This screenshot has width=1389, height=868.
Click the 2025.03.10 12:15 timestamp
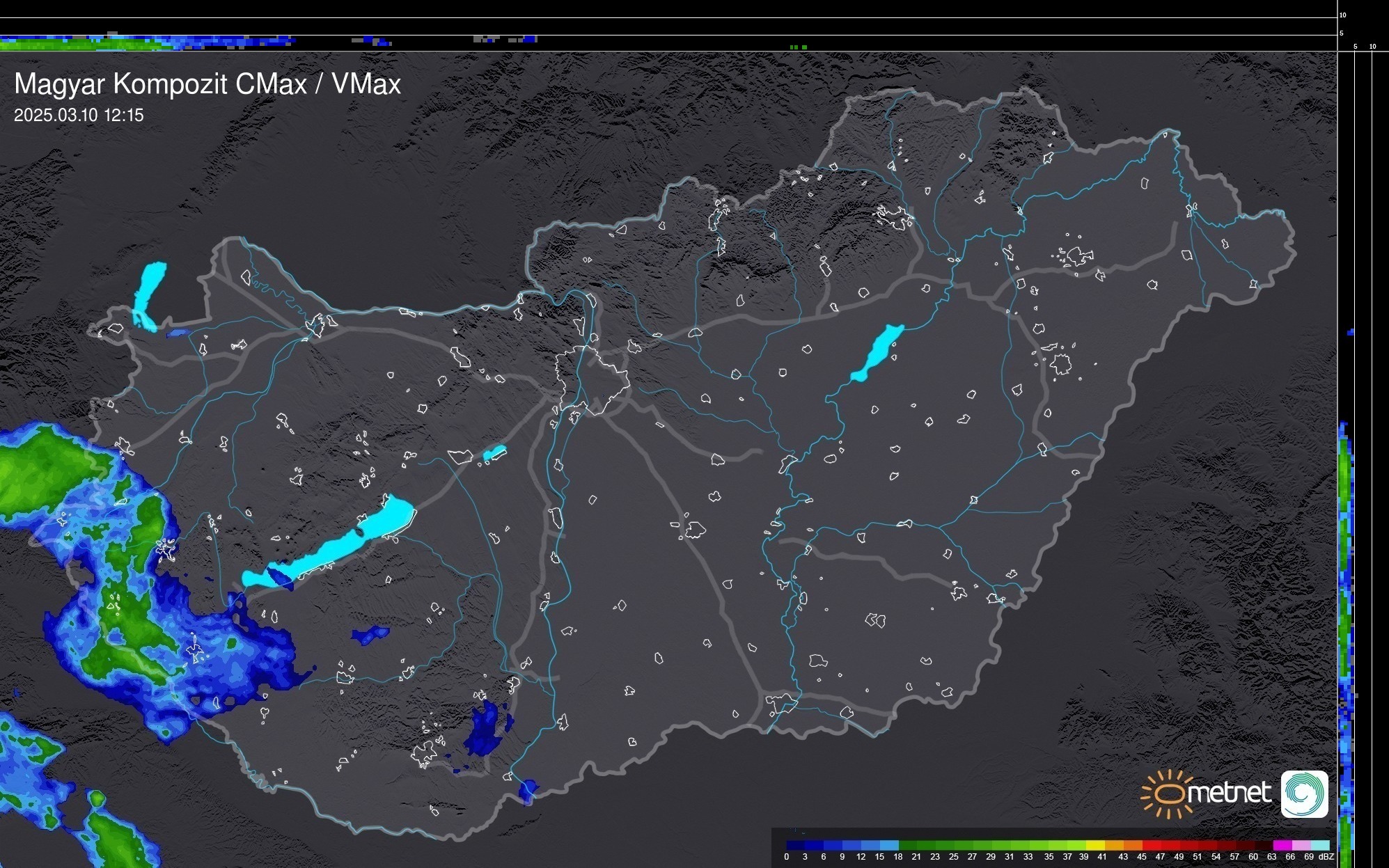(x=79, y=116)
